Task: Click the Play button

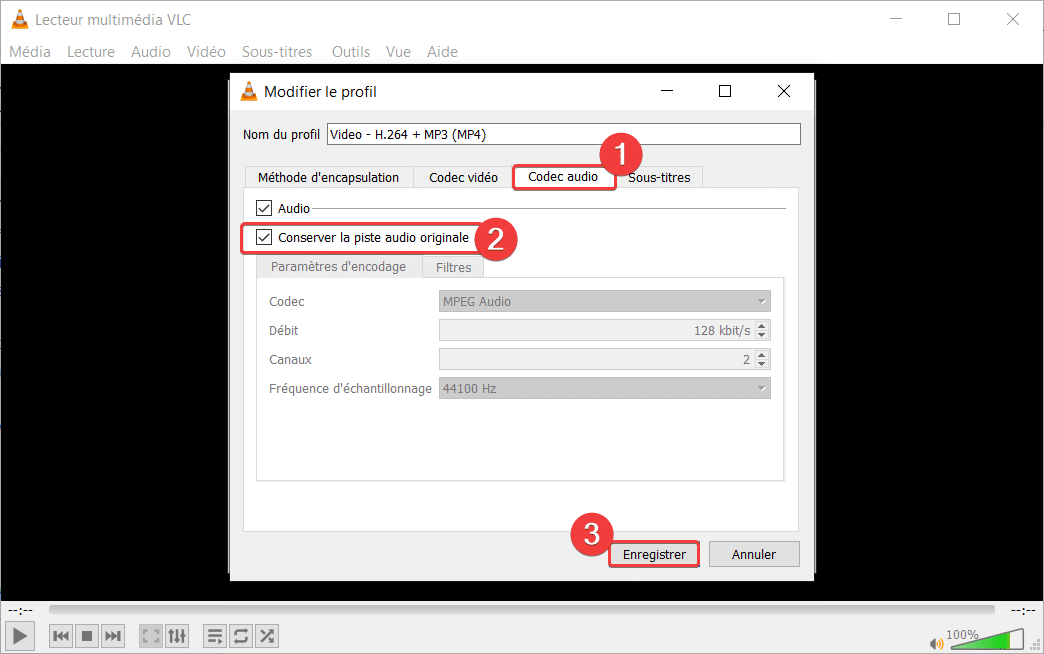Action: (20, 635)
